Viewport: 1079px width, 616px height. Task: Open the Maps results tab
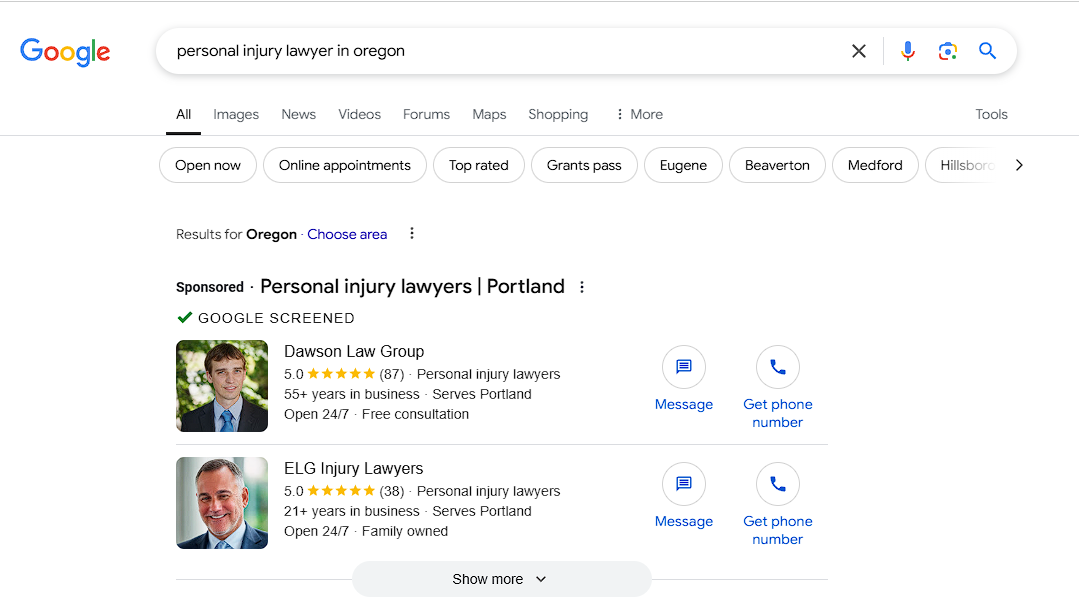[489, 114]
